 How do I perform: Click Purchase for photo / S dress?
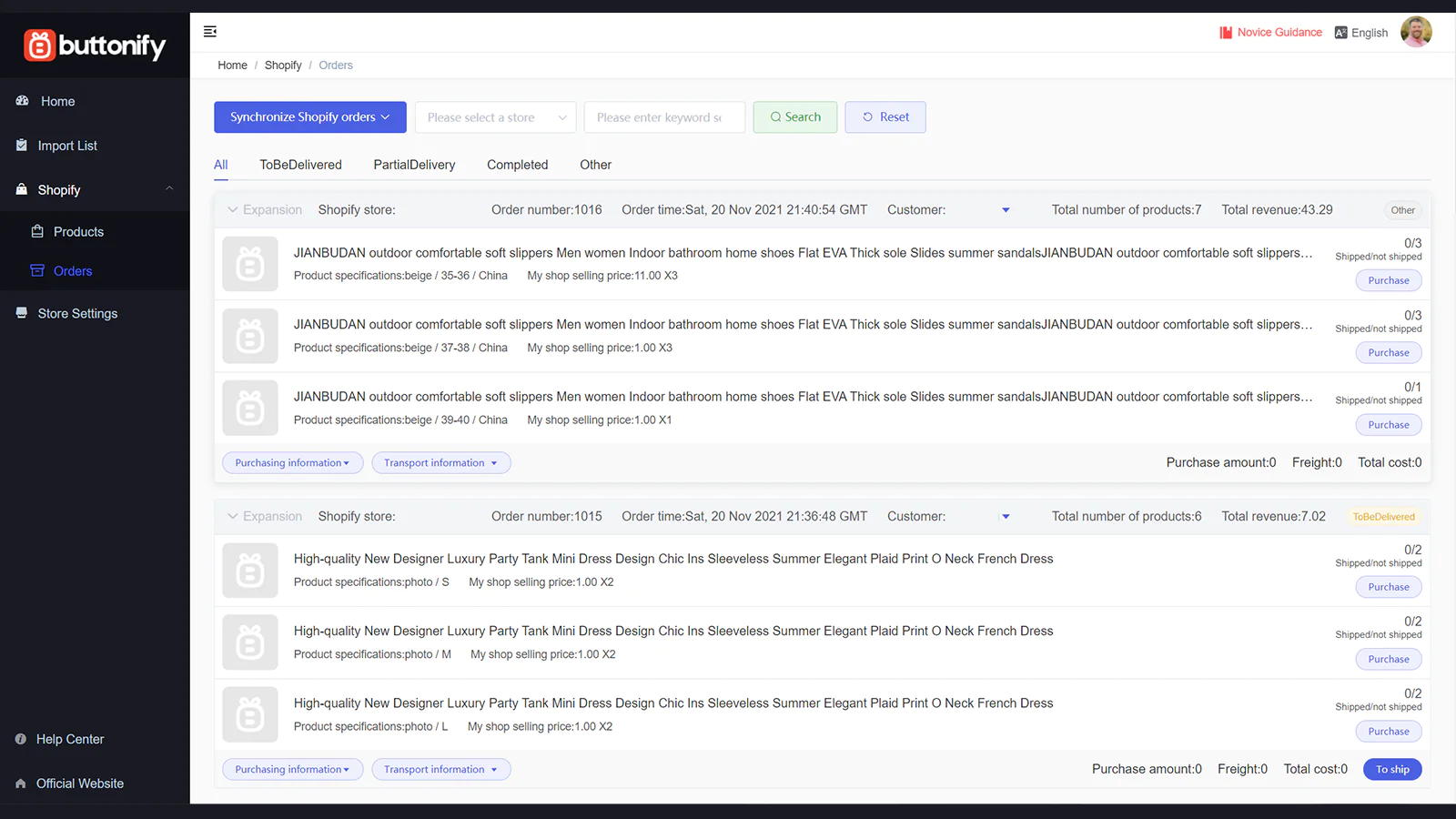tap(1389, 588)
